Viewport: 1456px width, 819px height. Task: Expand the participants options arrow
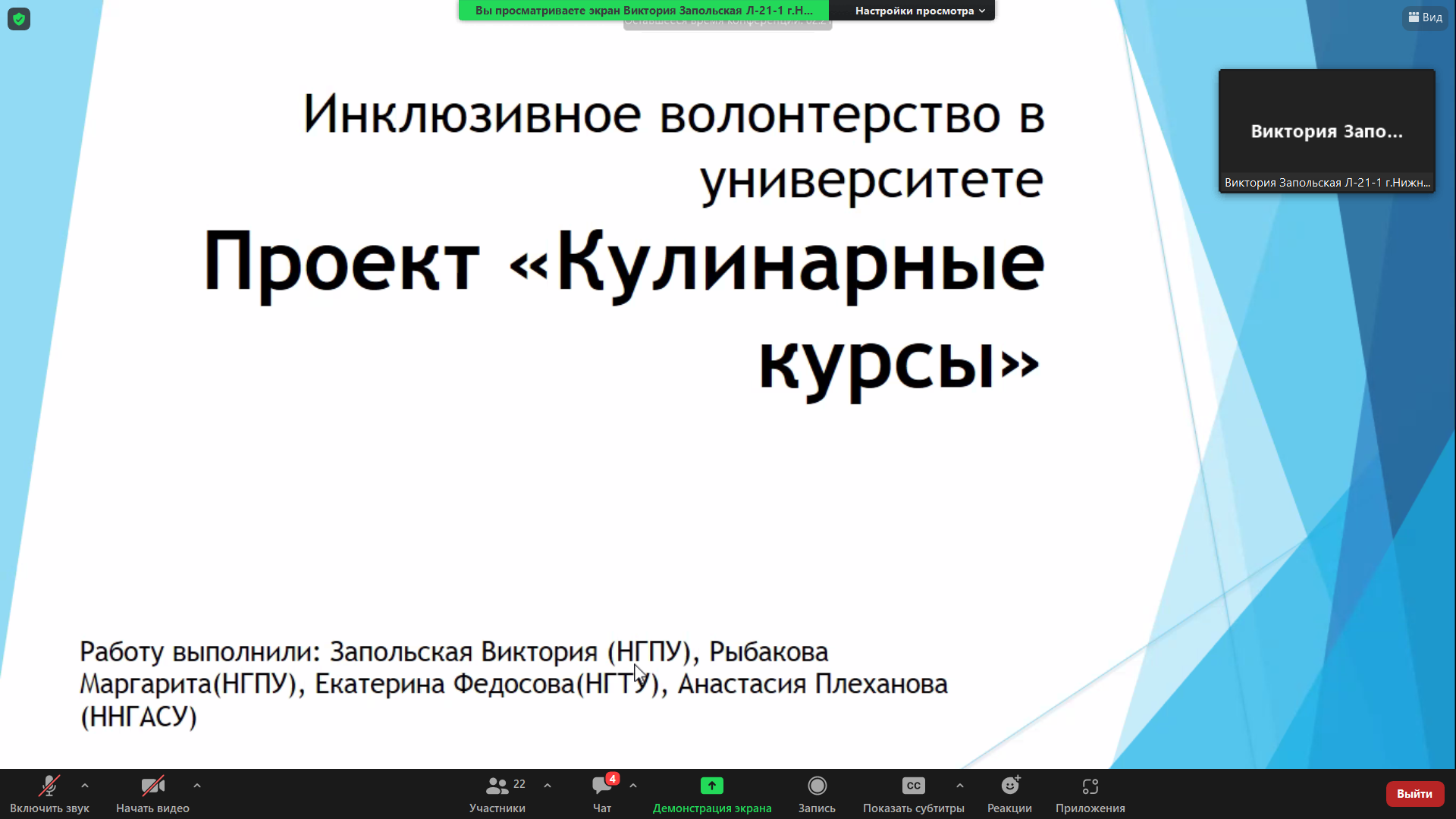point(548,786)
